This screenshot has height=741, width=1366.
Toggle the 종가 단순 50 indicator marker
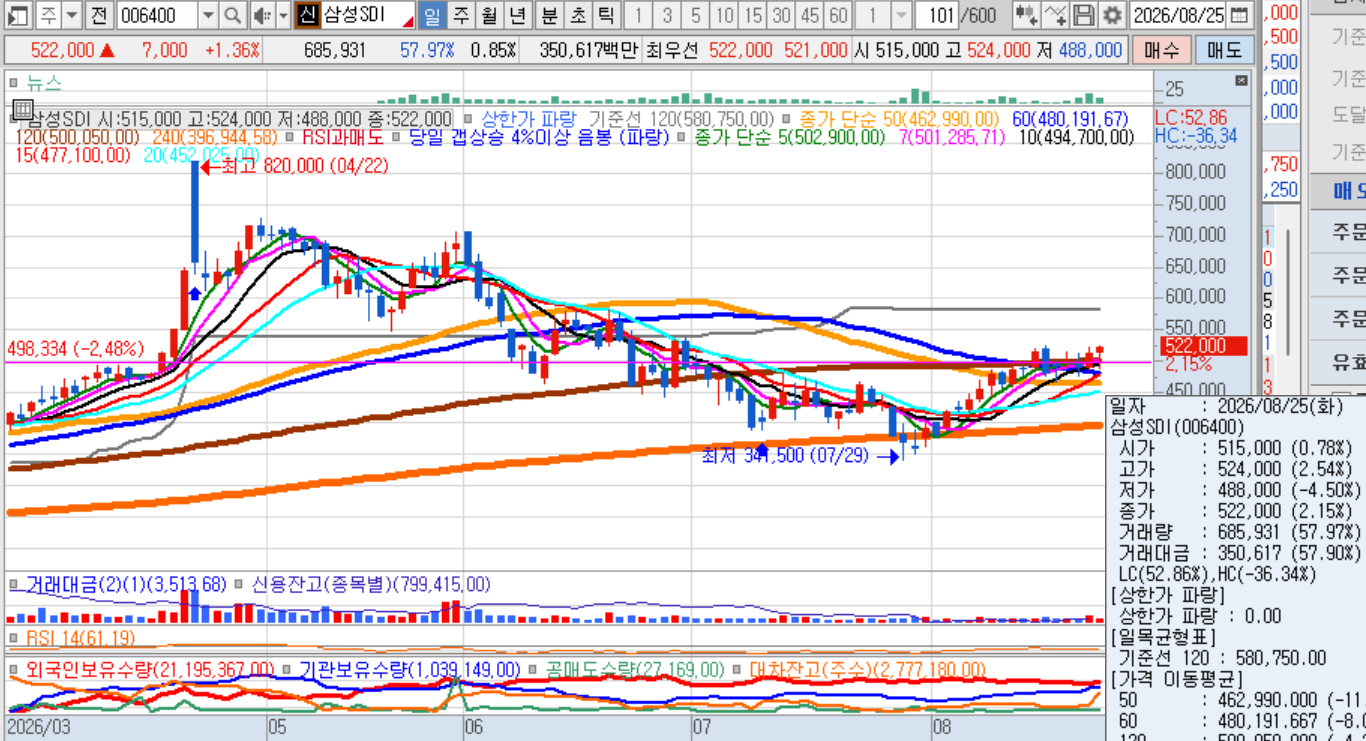point(788,119)
